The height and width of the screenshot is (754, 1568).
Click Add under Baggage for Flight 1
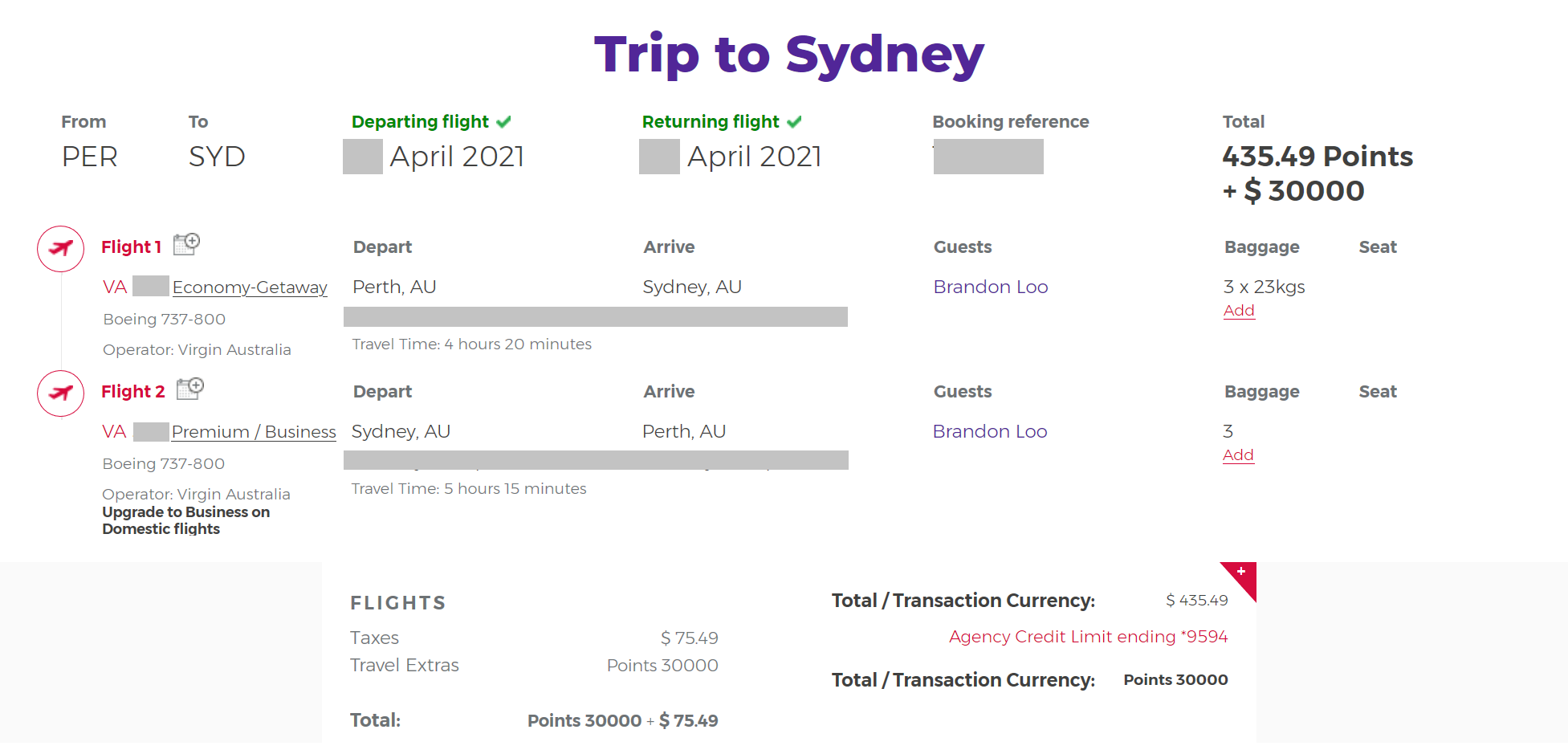tap(1239, 310)
